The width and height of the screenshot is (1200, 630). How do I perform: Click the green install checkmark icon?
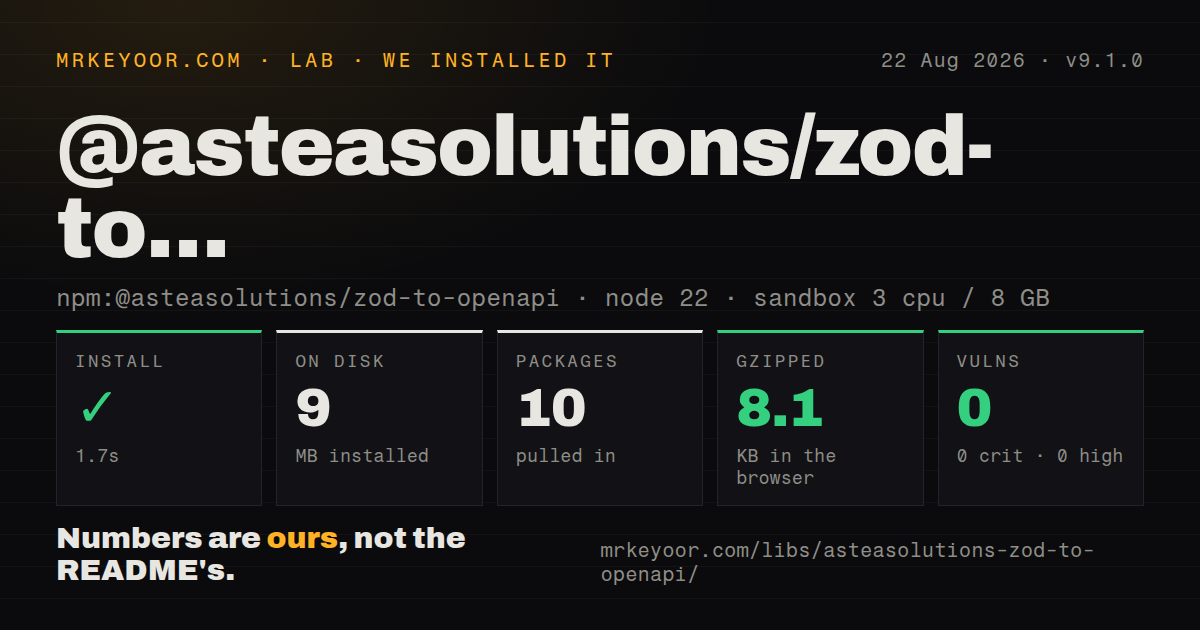coord(97,408)
